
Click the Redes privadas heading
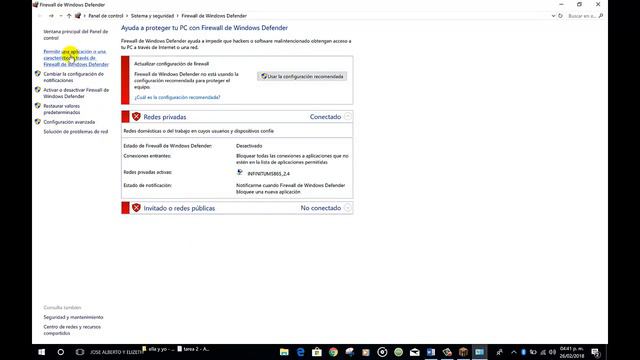click(164, 117)
